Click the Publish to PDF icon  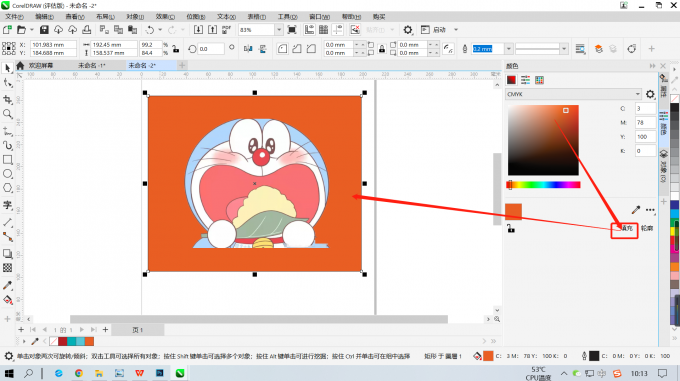[x=226, y=29]
